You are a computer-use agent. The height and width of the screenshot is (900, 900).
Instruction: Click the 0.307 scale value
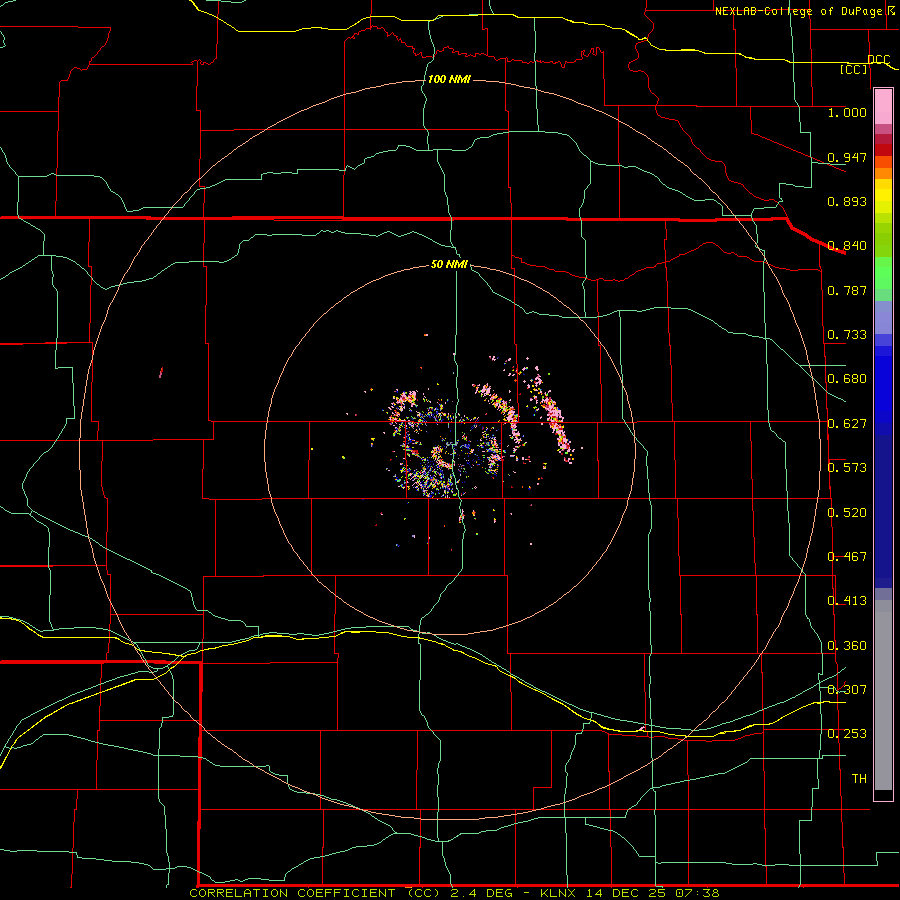click(847, 689)
